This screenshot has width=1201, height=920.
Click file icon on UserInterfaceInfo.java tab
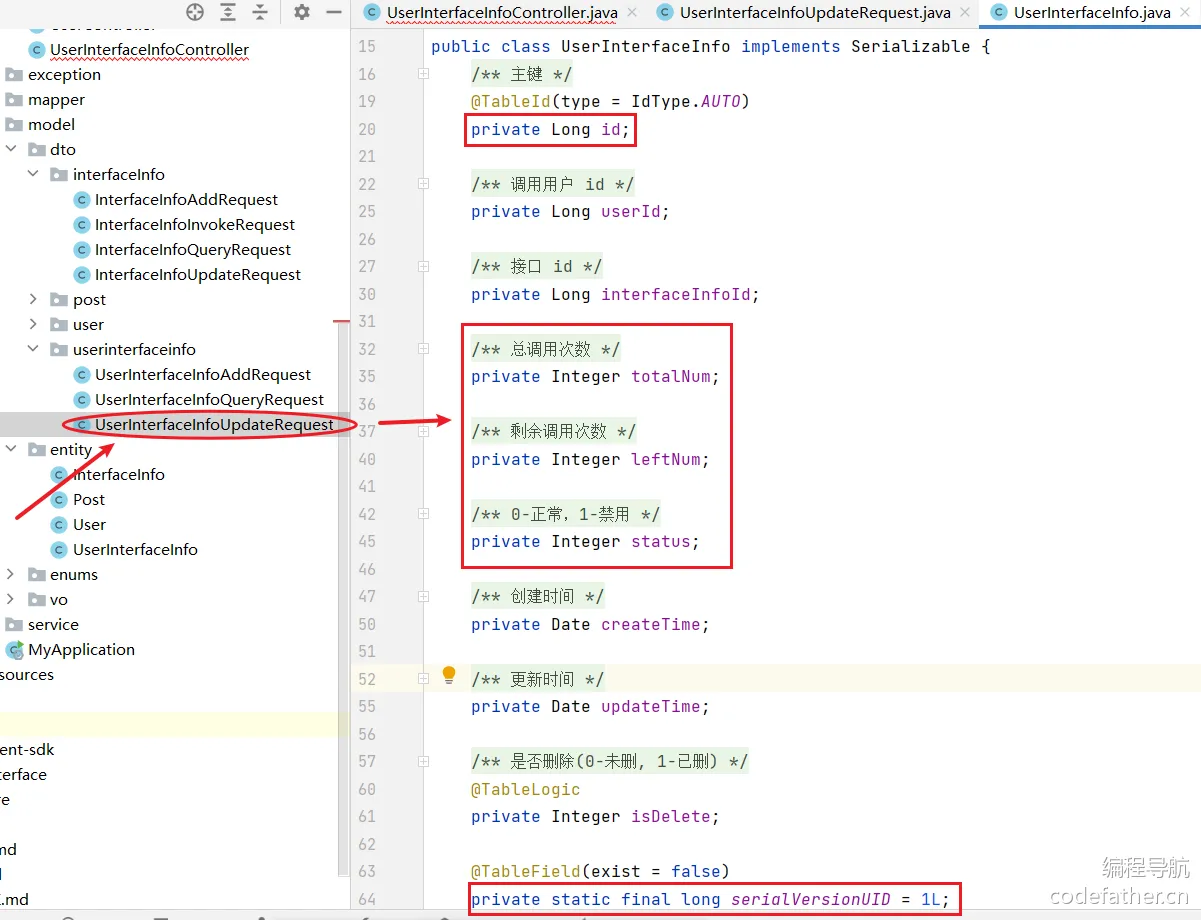click(x=998, y=13)
